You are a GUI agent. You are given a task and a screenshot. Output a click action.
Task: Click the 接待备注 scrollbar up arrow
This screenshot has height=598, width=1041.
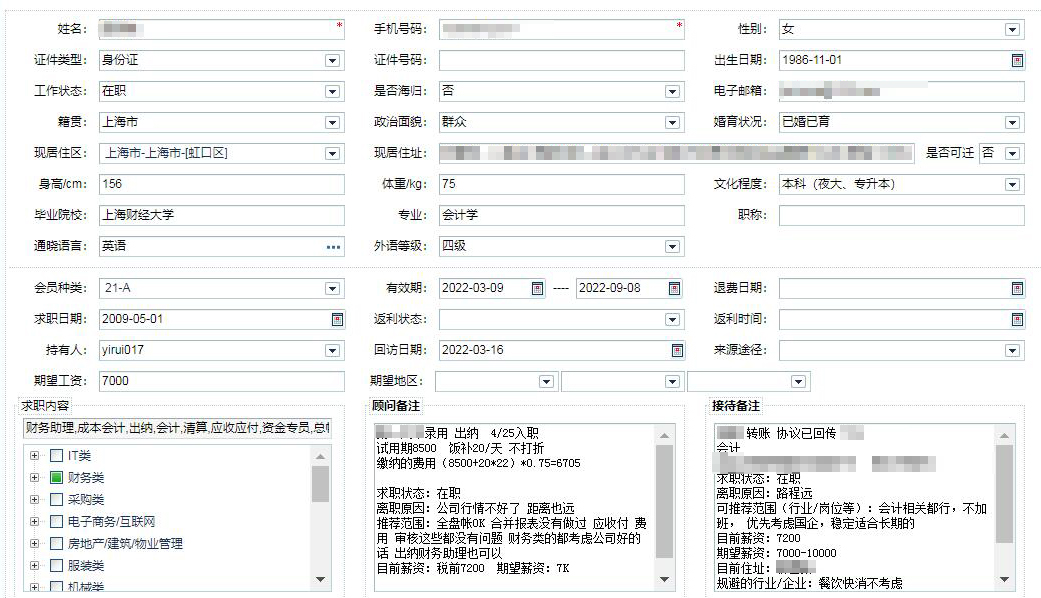(x=1004, y=435)
